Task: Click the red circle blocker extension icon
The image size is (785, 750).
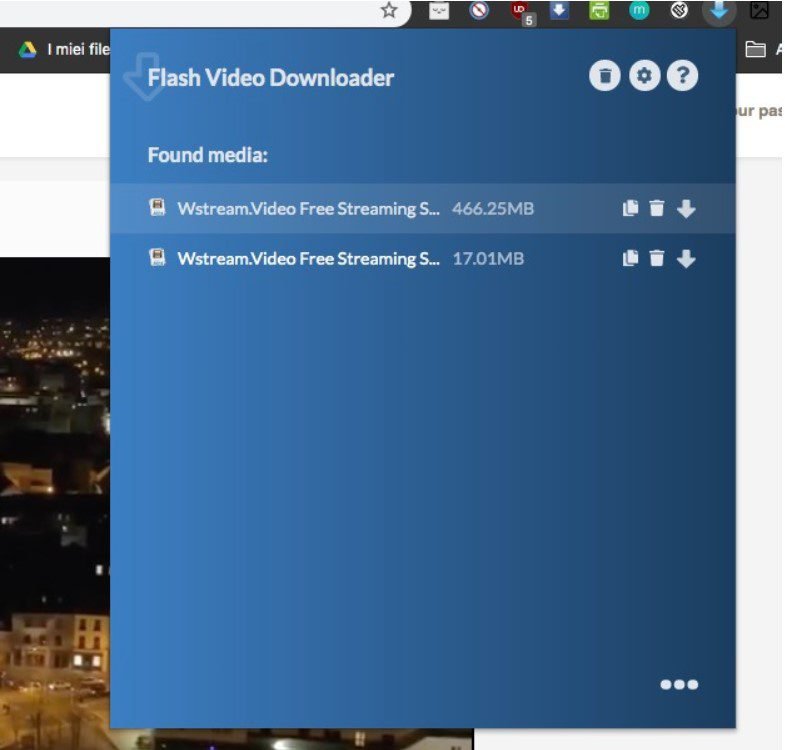Action: pyautogui.click(x=479, y=10)
